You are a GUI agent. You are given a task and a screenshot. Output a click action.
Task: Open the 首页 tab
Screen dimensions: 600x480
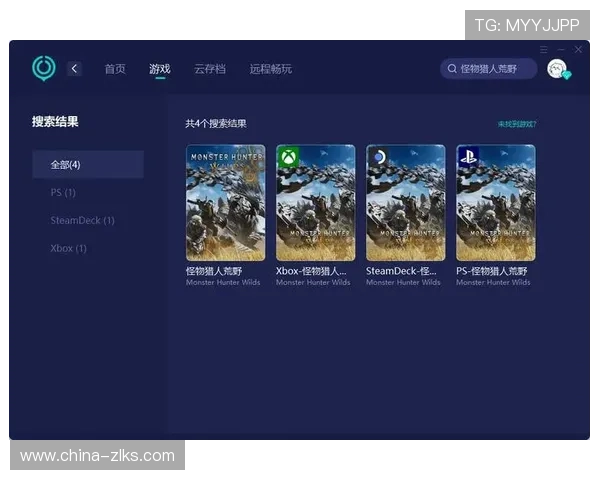point(115,69)
